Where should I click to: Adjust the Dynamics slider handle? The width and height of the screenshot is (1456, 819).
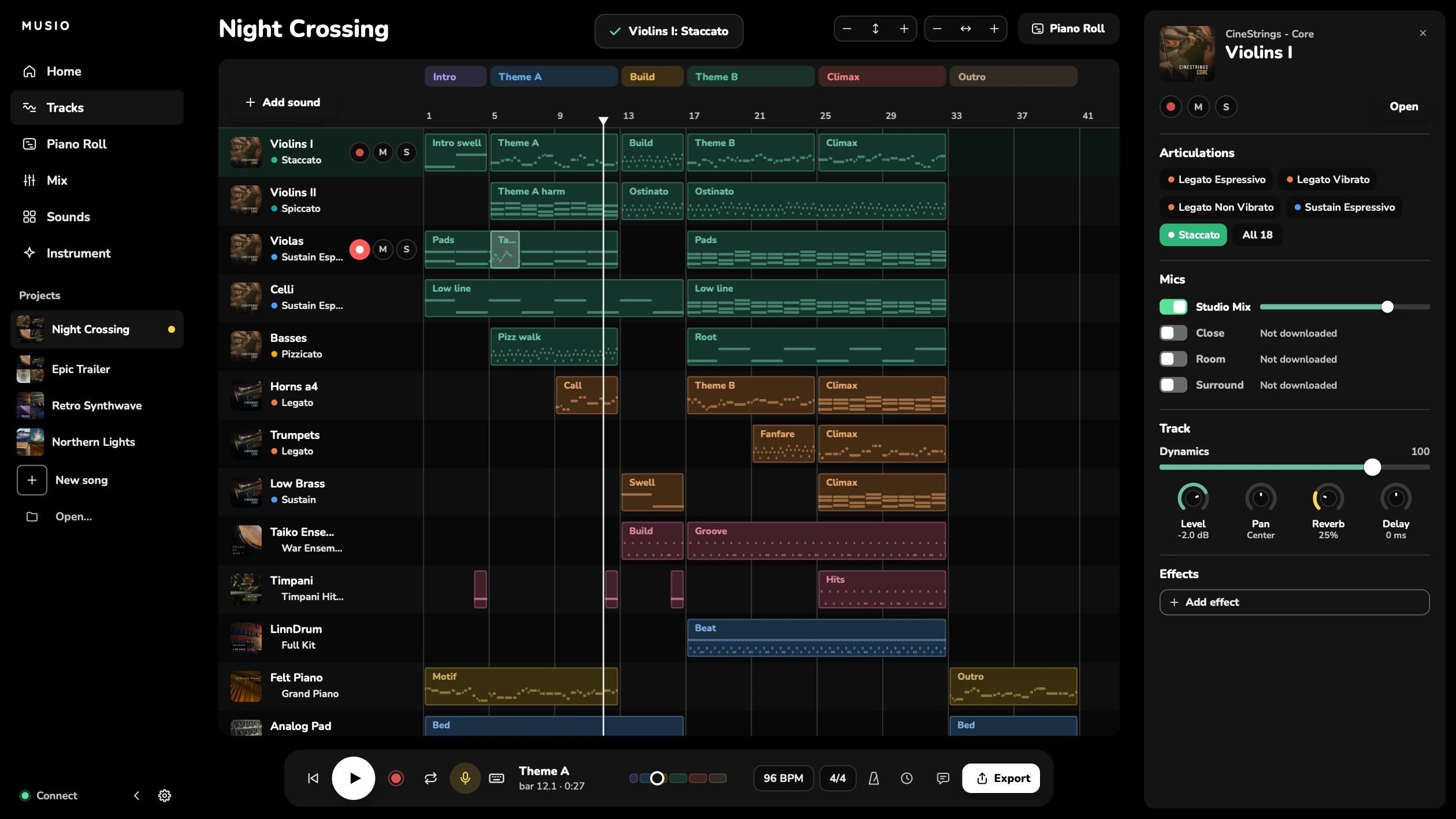1372,467
